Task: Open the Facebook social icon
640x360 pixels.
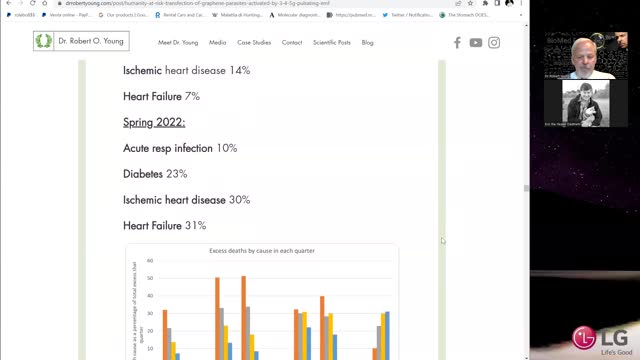Action: click(457, 42)
